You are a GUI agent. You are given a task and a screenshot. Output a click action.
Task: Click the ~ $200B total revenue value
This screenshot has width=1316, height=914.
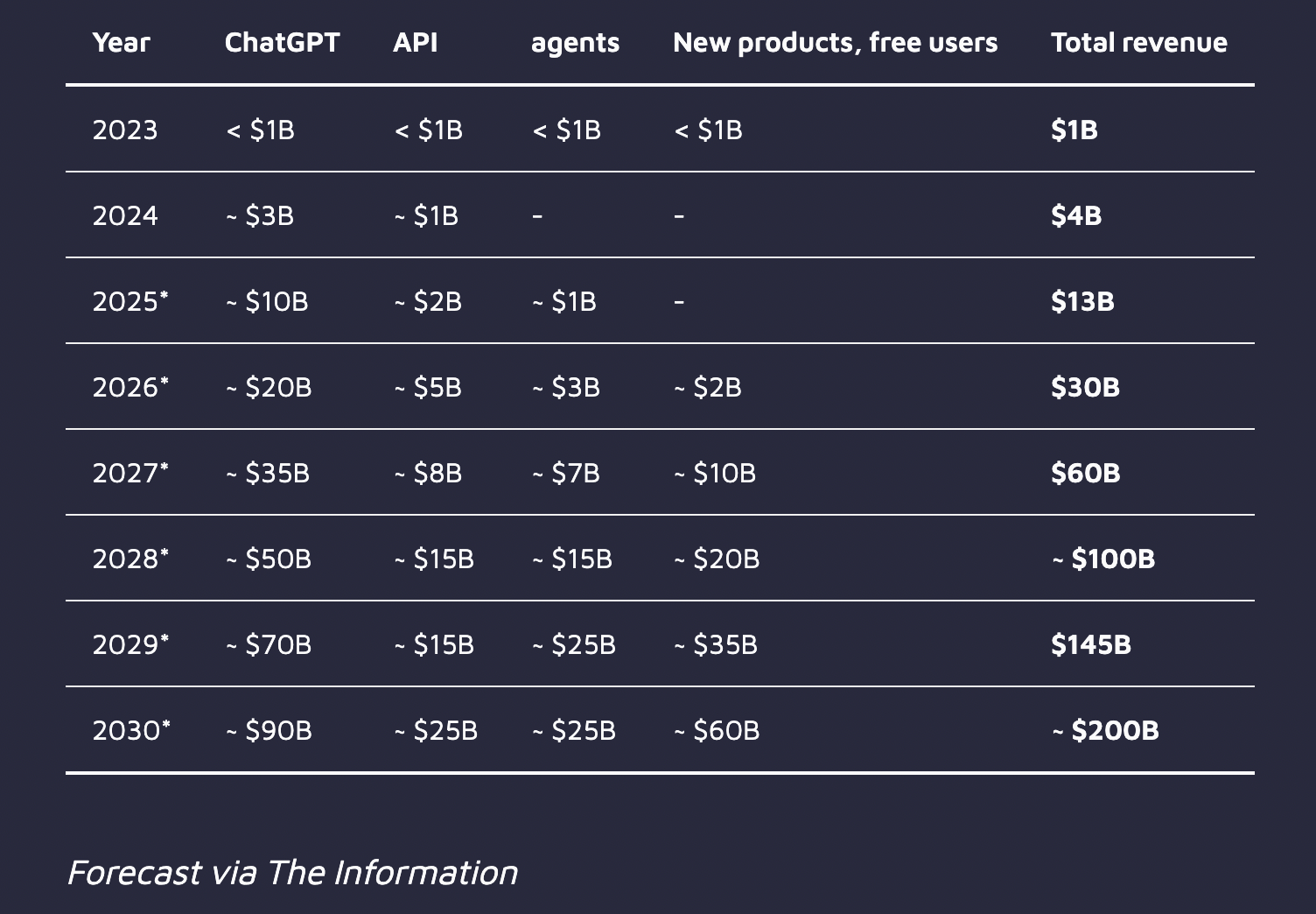pos(1105,730)
